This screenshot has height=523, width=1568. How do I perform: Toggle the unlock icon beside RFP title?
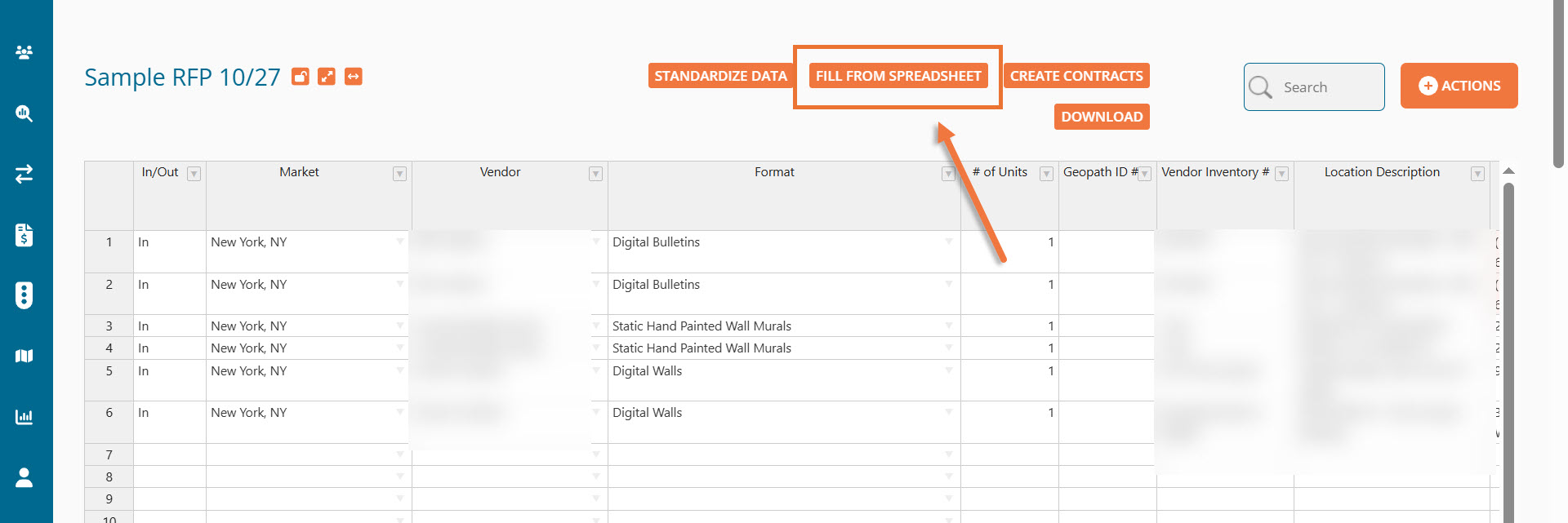point(301,77)
